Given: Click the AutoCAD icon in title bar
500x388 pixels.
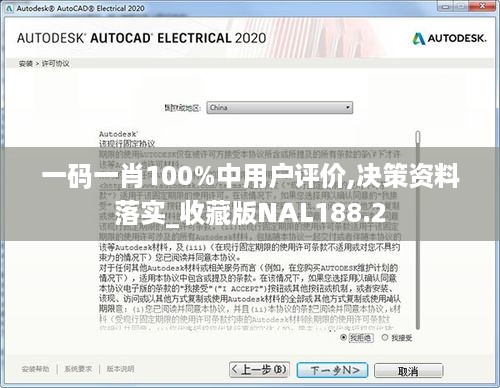Looking at the screenshot, I should click(9, 8).
